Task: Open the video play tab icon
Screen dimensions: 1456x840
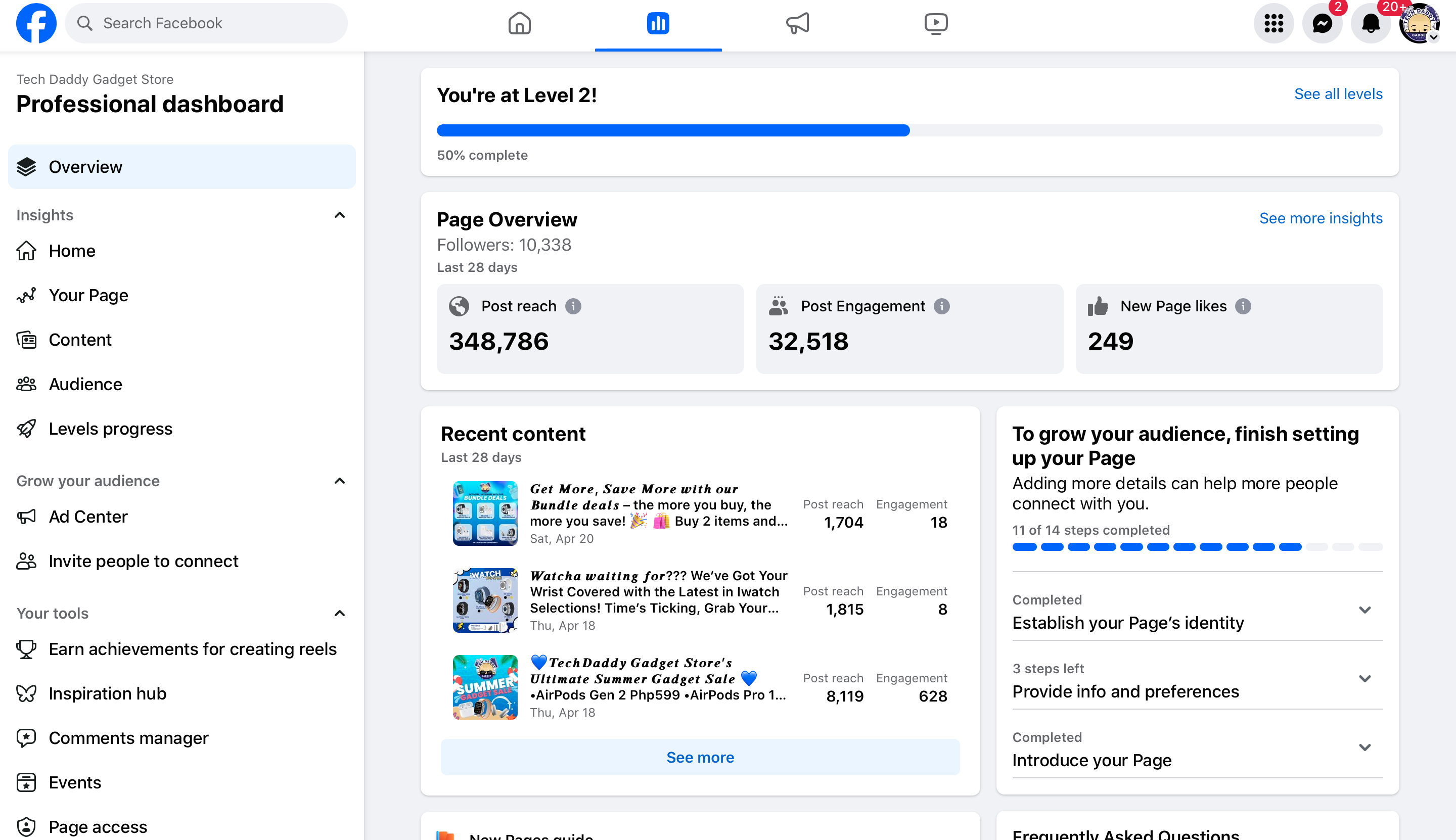Action: (x=935, y=24)
